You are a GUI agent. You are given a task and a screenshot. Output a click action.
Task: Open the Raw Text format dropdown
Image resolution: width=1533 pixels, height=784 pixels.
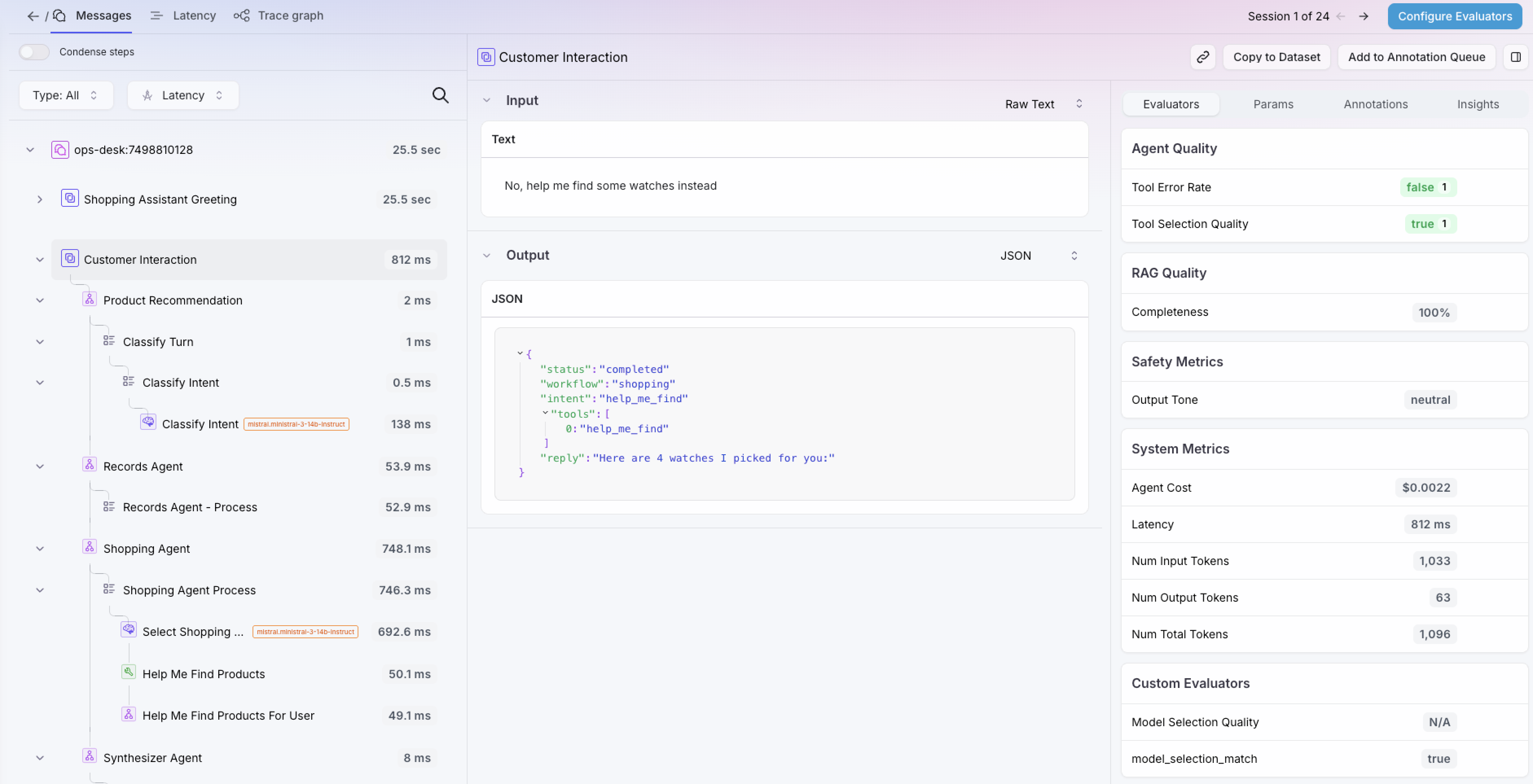tap(1044, 104)
